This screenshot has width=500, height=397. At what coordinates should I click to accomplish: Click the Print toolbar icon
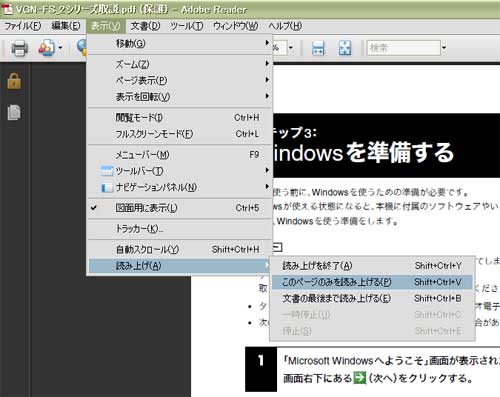pos(20,48)
